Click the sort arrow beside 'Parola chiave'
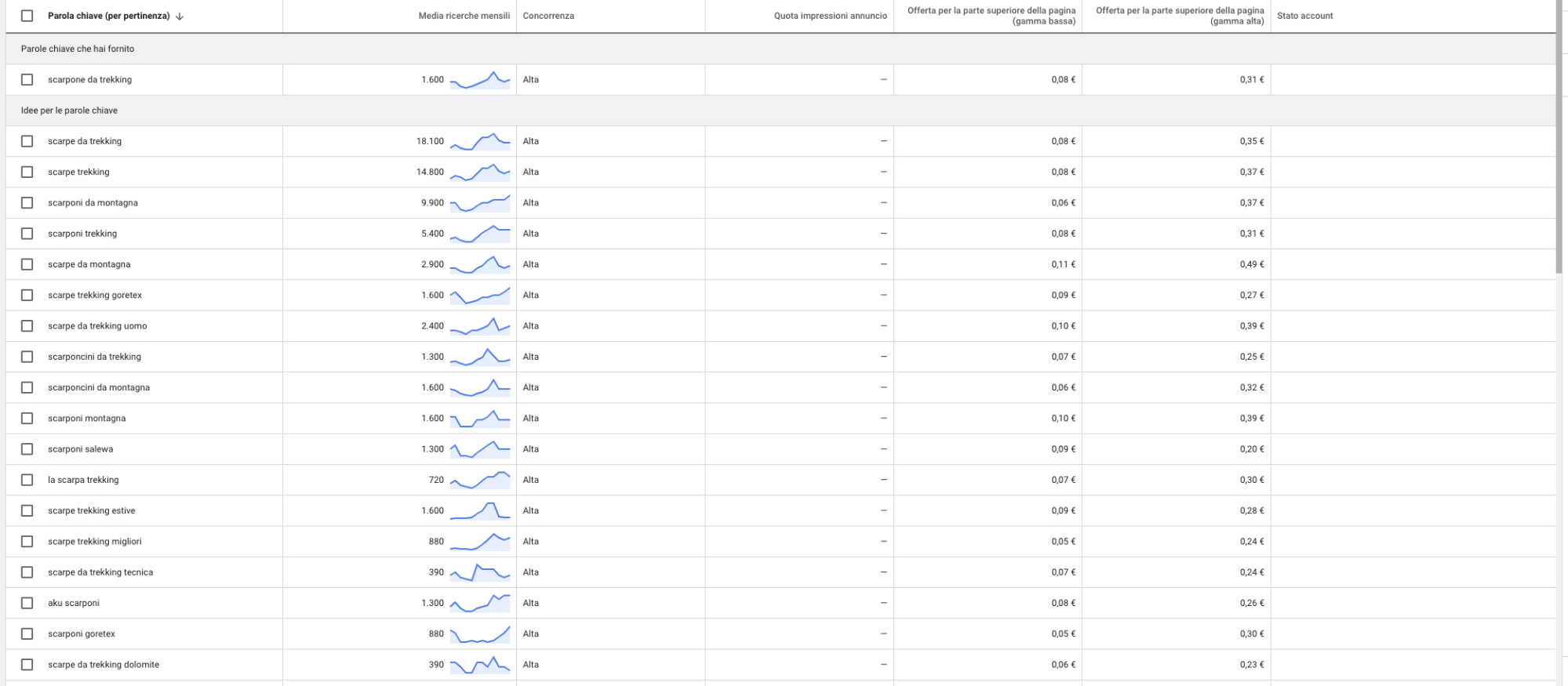This screenshot has width=1568, height=686. click(180, 16)
